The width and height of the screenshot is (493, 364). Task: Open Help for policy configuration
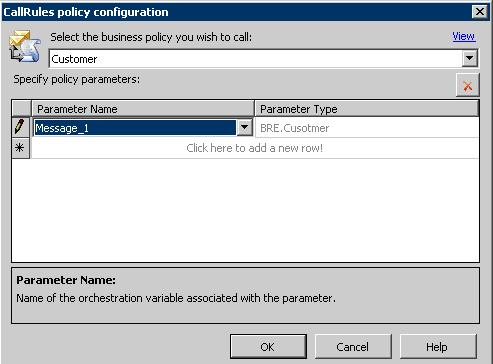pyautogui.click(x=438, y=347)
